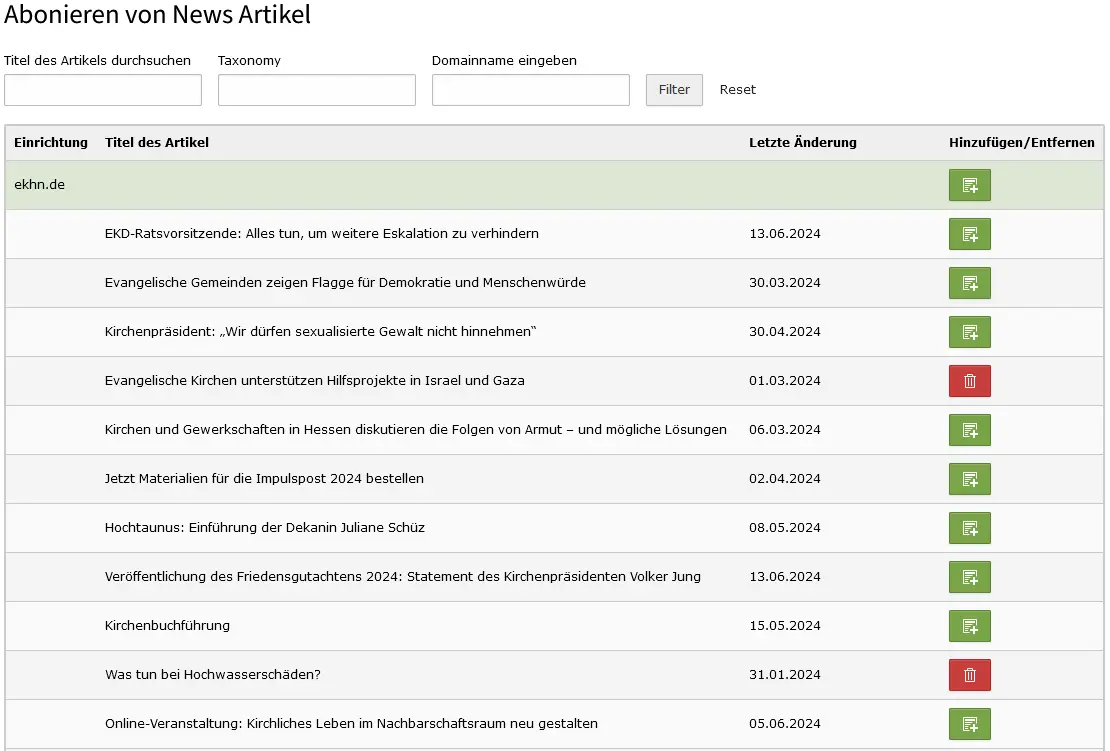The height and width of the screenshot is (751, 1110).
Task: Select the ekhn.de row label
Action: 40,185
